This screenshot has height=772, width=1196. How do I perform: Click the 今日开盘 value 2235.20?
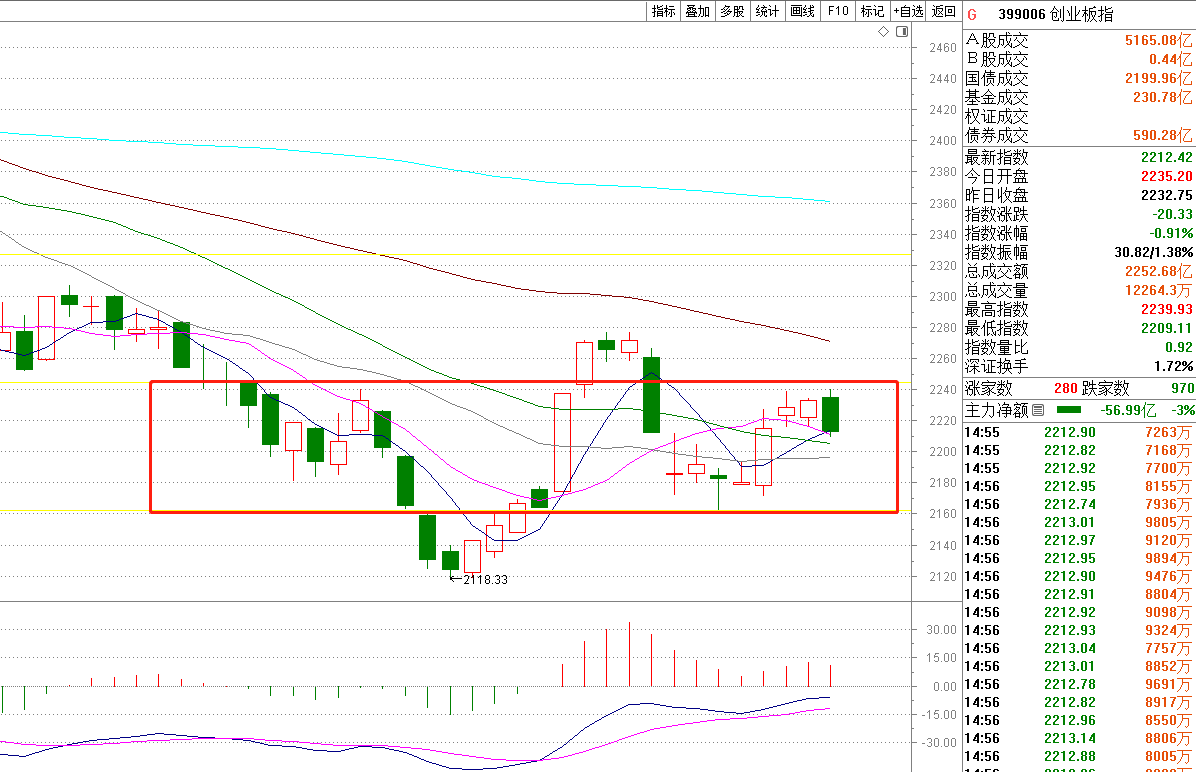pos(1166,176)
